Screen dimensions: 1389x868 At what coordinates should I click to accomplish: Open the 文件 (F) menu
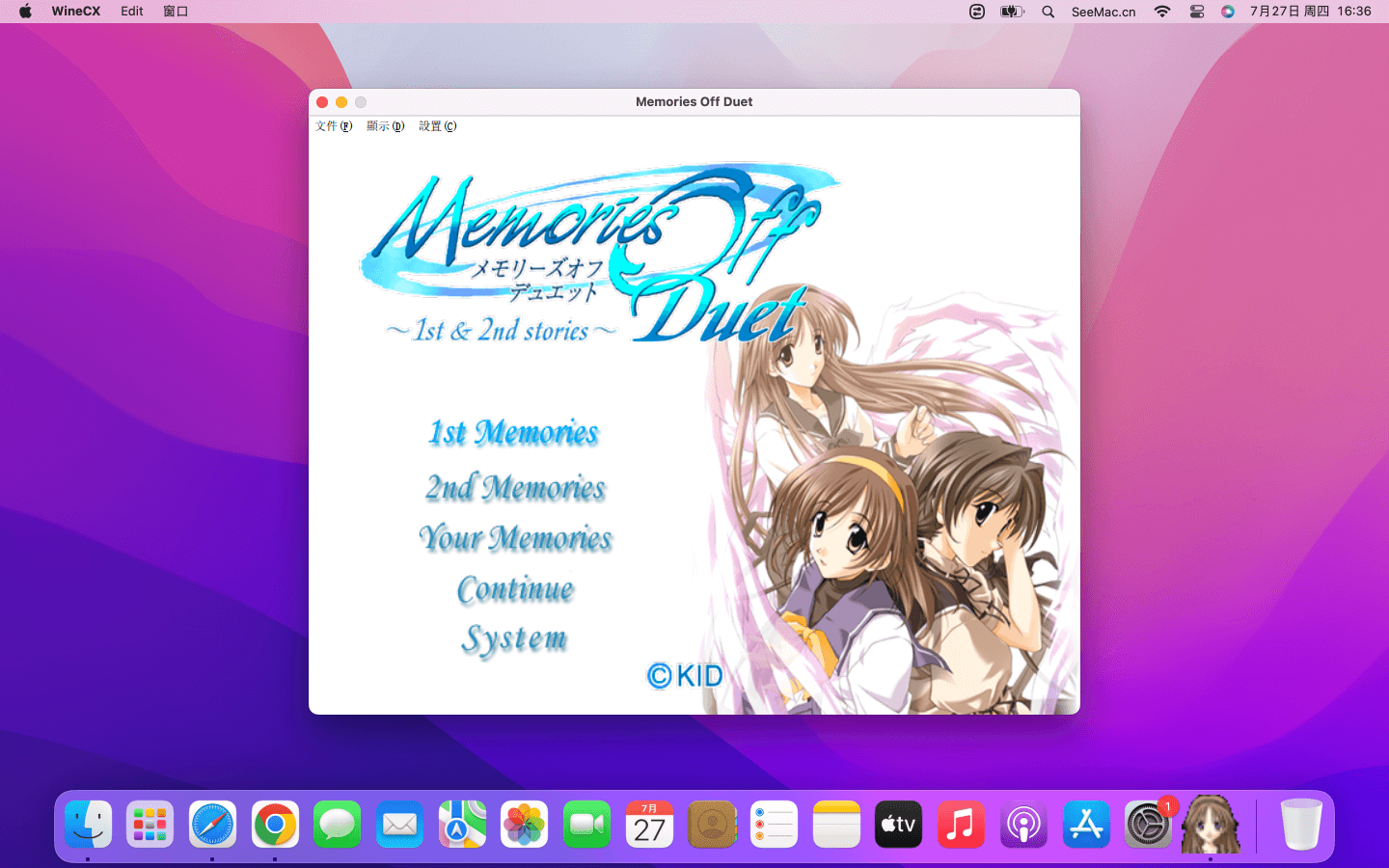[x=334, y=126]
